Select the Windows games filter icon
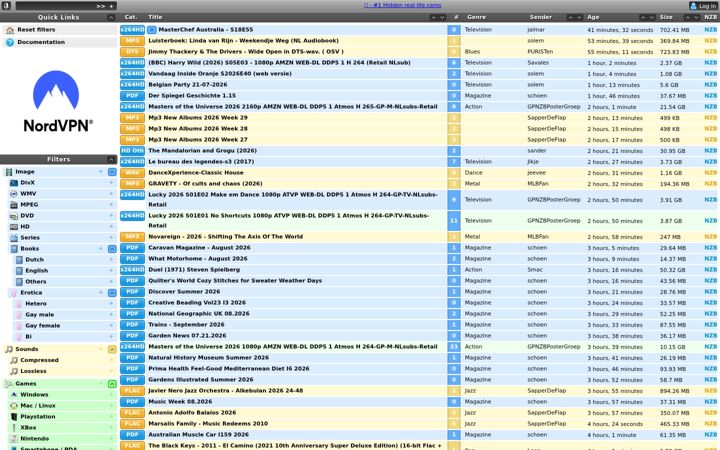The height and width of the screenshot is (450, 720). pyautogui.click(x=14, y=395)
